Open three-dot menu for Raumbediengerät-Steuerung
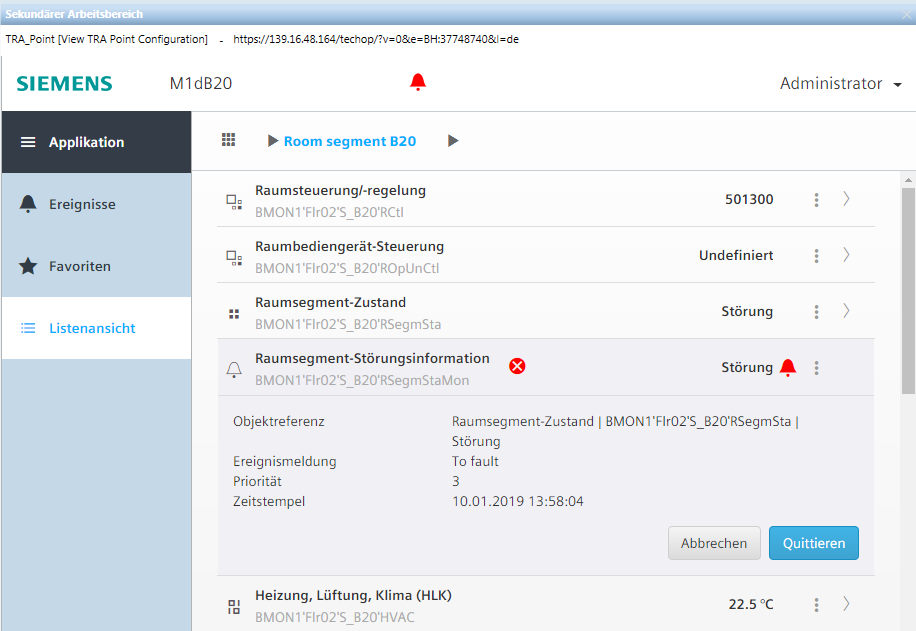The width and height of the screenshot is (916, 631). (x=816, y=256)
